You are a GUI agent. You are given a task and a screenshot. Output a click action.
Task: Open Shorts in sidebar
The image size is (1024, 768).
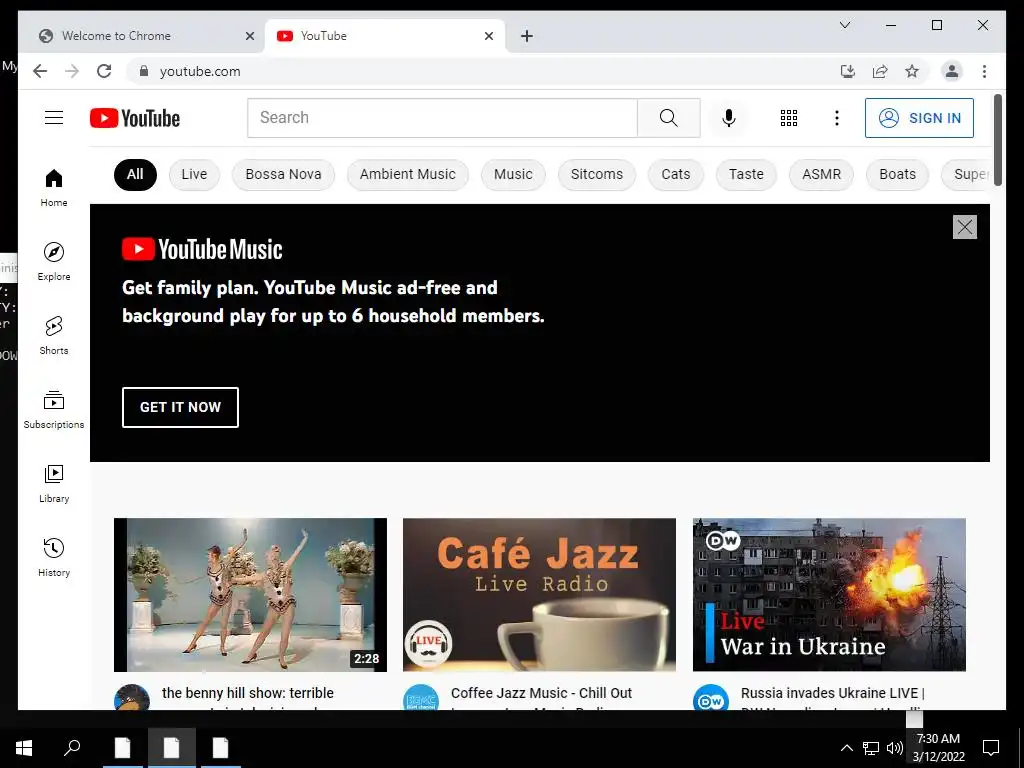click(x=54, y=336)
